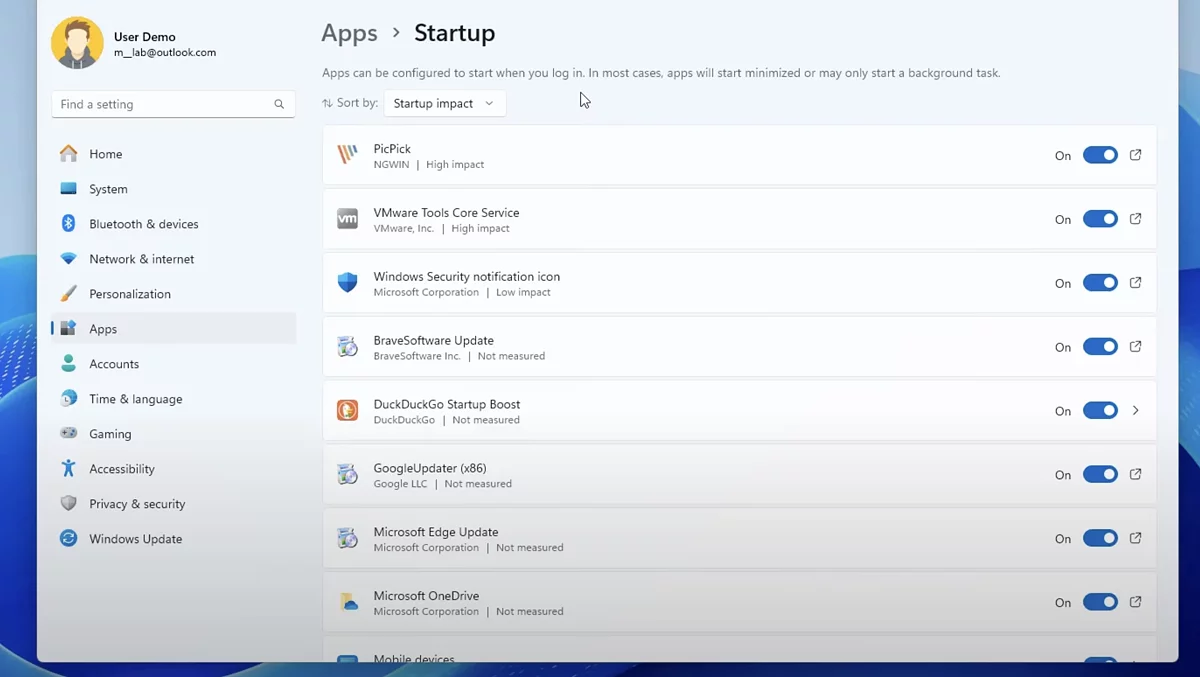Open Microsoft Edge Update external link icon
Image resolution: width=1200 pixels, height=677 pixels.
(x=1135, y=538)
